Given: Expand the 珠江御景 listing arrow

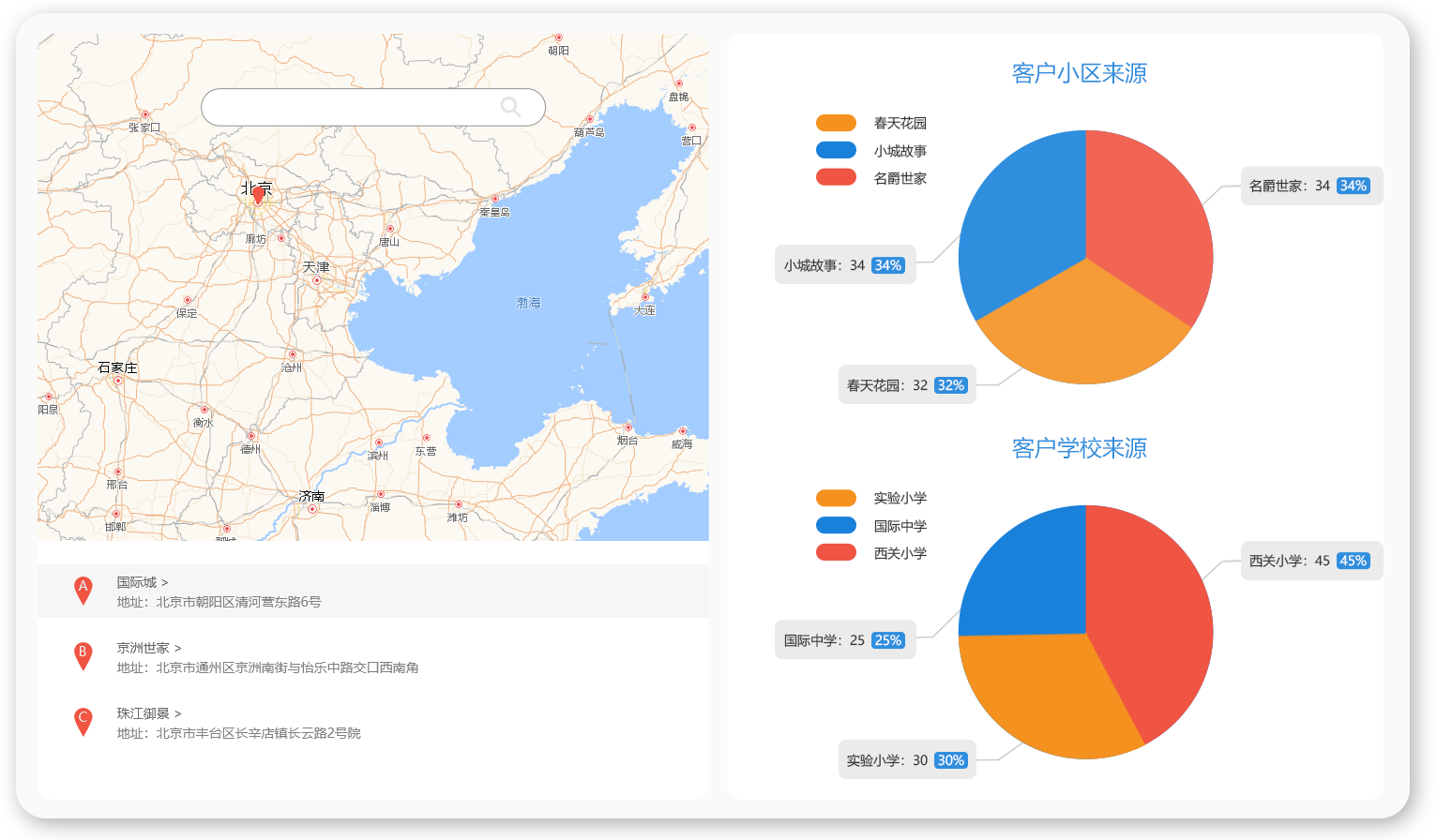Looking at the screenshot, I should pyautogui.click(x=178, y=714).
